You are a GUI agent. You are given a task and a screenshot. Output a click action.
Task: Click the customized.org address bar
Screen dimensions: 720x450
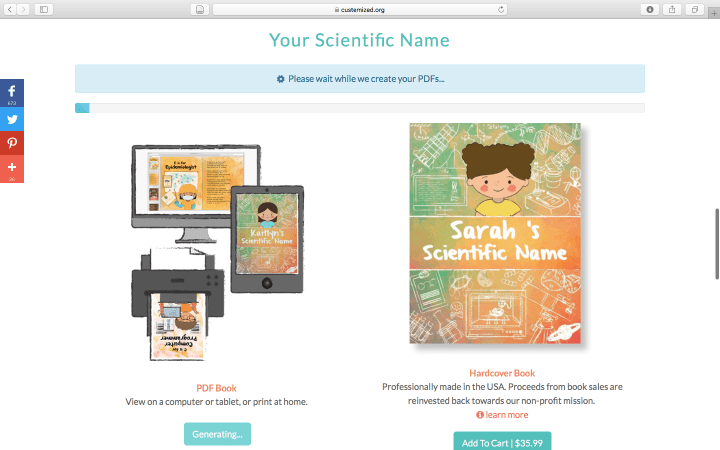[x=360, y=10]
